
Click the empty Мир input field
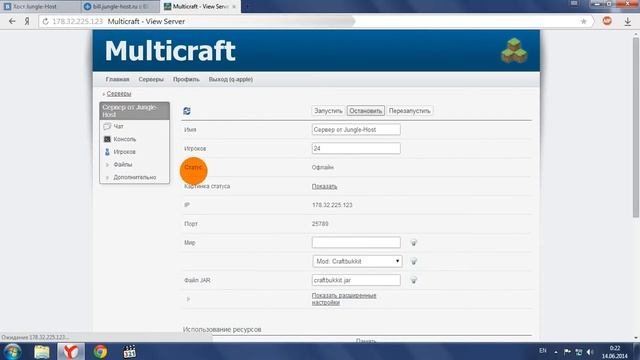click(x=356, y=242)
